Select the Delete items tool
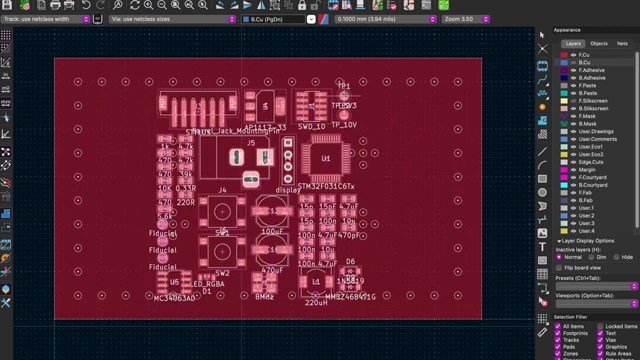 pos(542,302)
